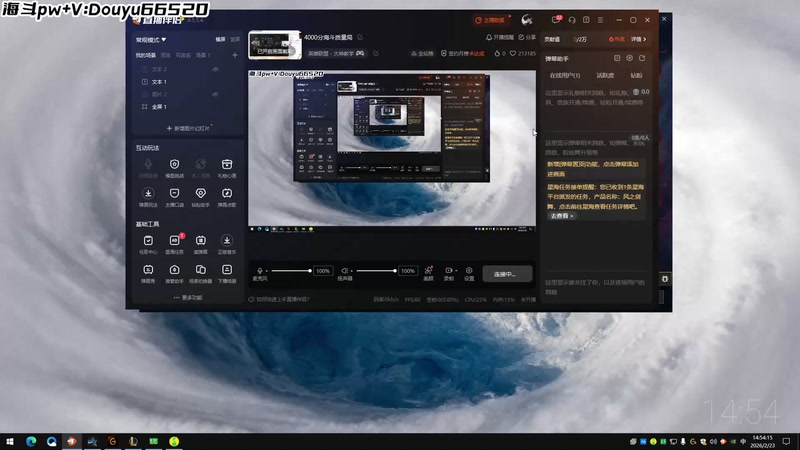800x450 pixels.
Task: Click 去查看 link in task notice
Action: [x=561, y=216]
